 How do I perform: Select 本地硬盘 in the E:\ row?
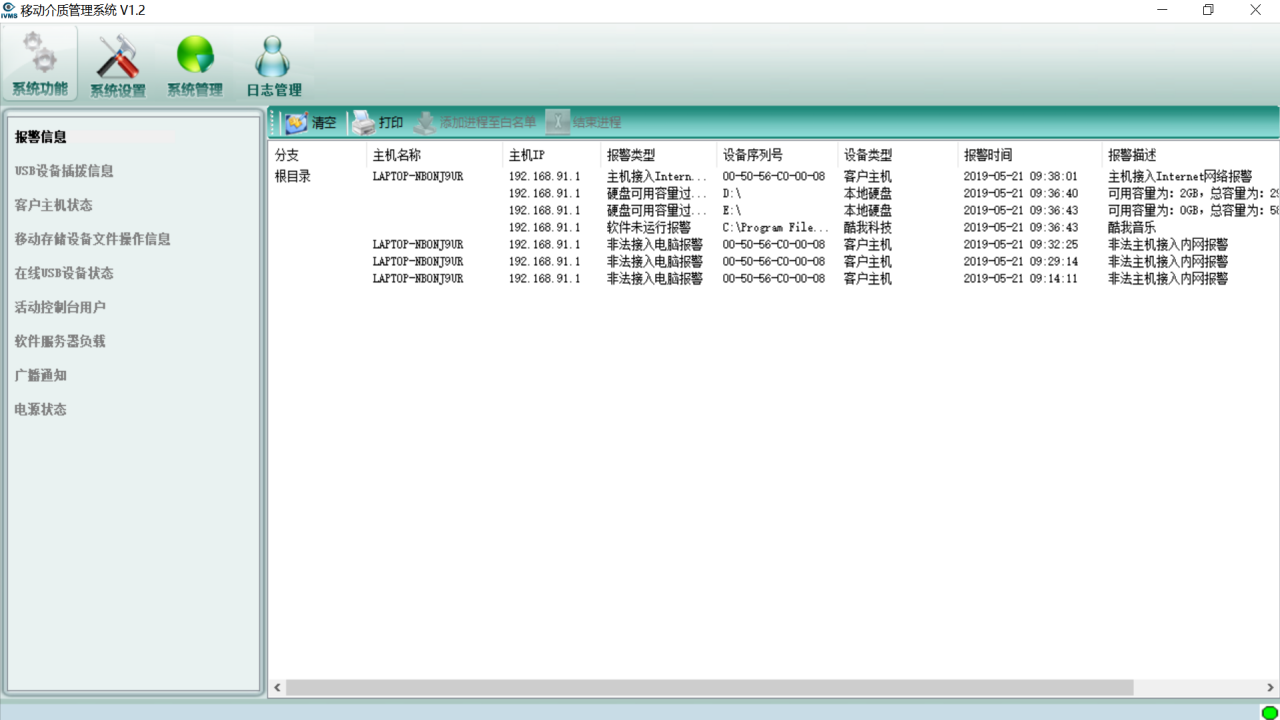coord(868,210)
